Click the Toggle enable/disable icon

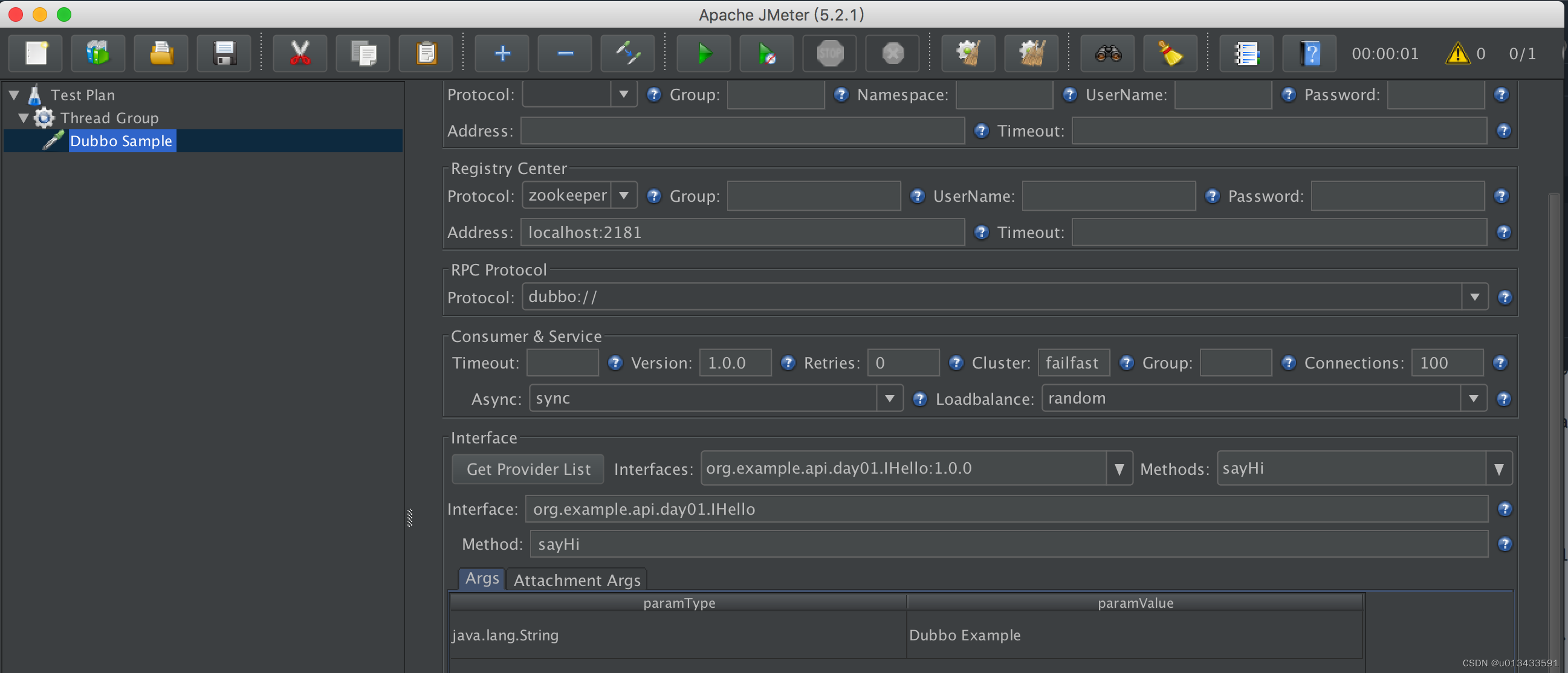(627, 54)
